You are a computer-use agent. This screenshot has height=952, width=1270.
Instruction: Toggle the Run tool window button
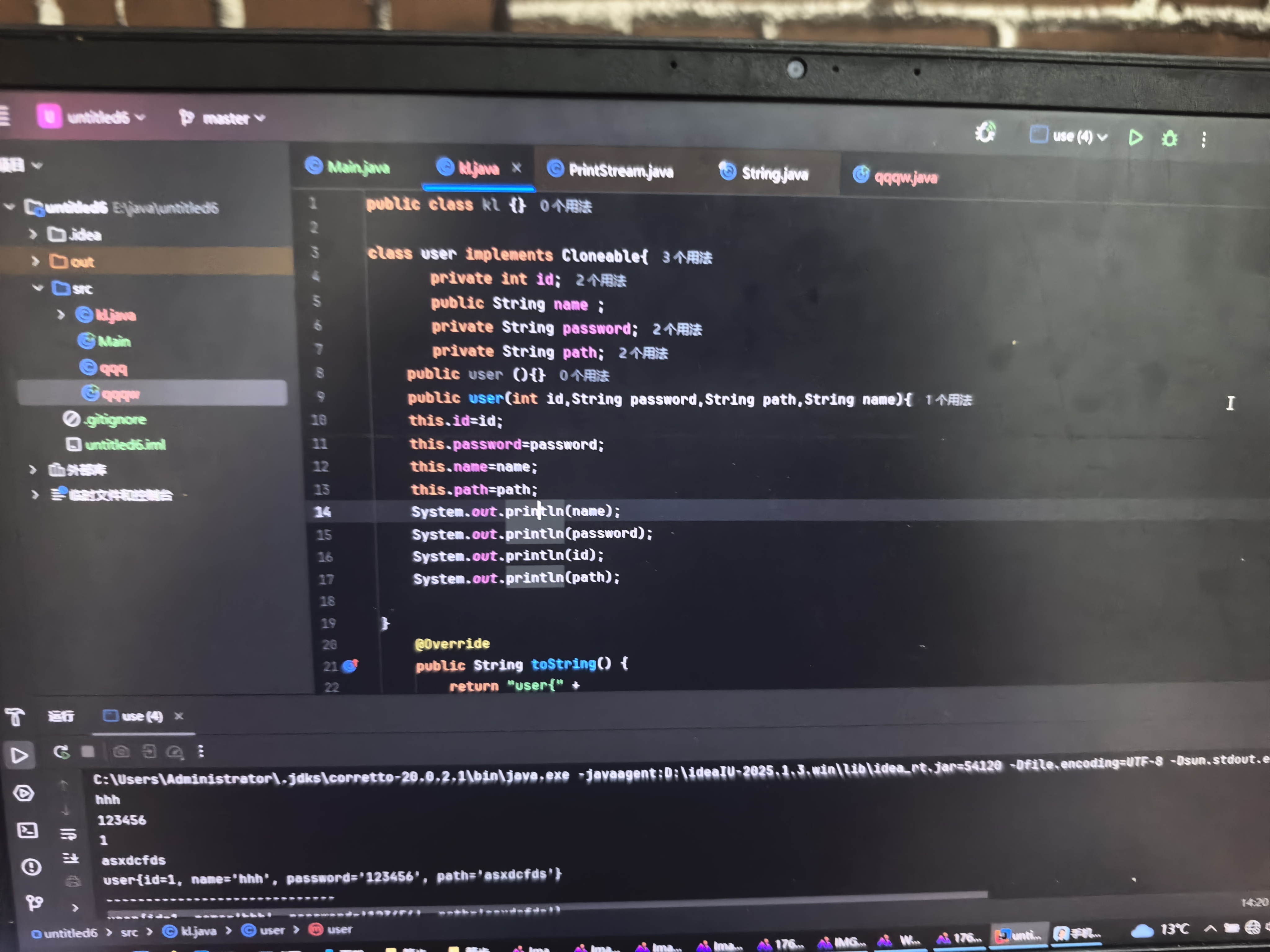click(19, 755)
